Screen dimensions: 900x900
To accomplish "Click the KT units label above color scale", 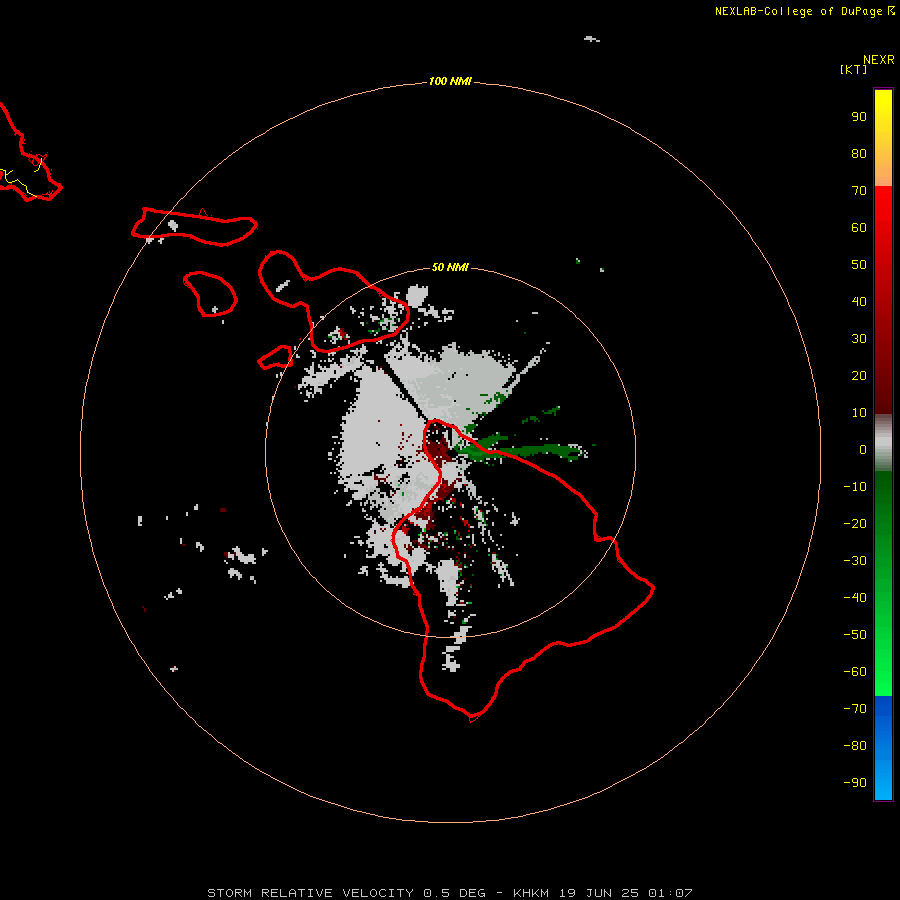I will pos(854,69).
